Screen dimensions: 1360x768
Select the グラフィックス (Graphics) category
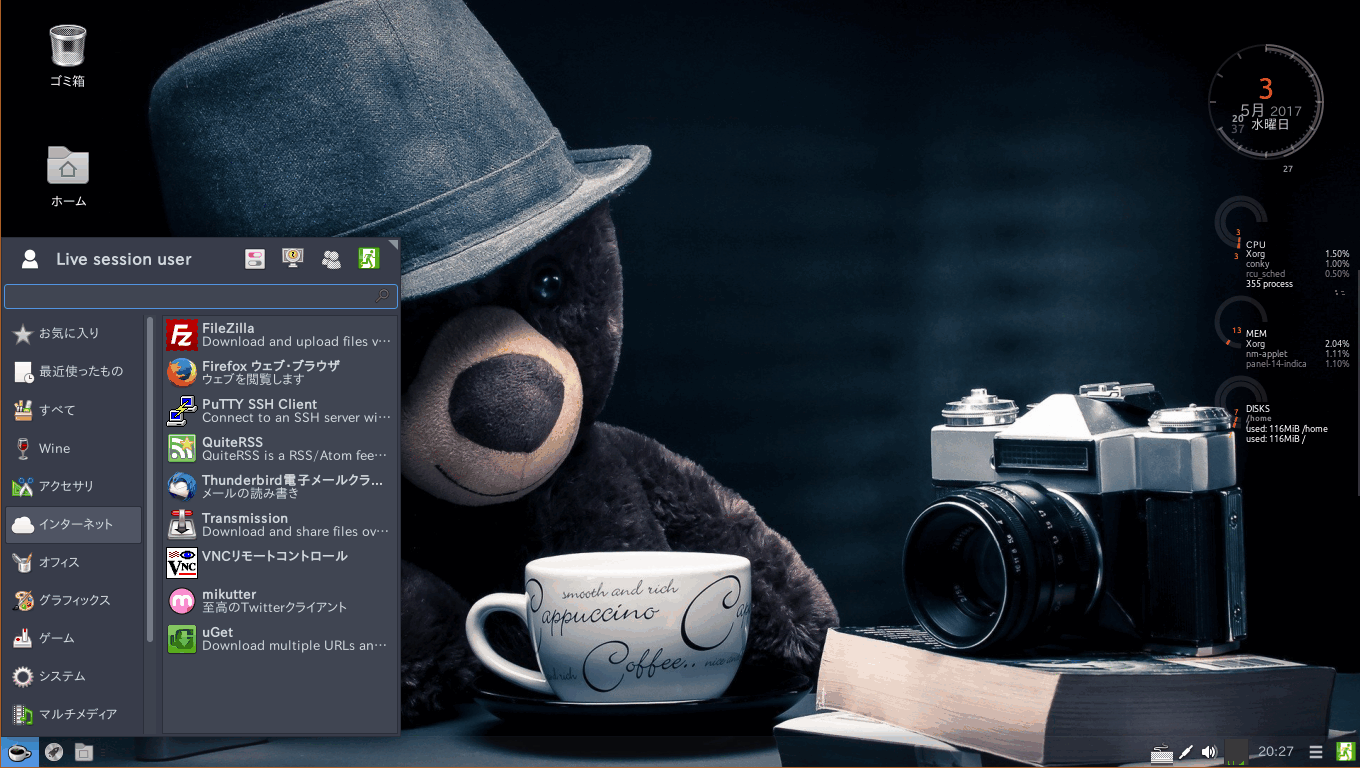click(74, 600)
